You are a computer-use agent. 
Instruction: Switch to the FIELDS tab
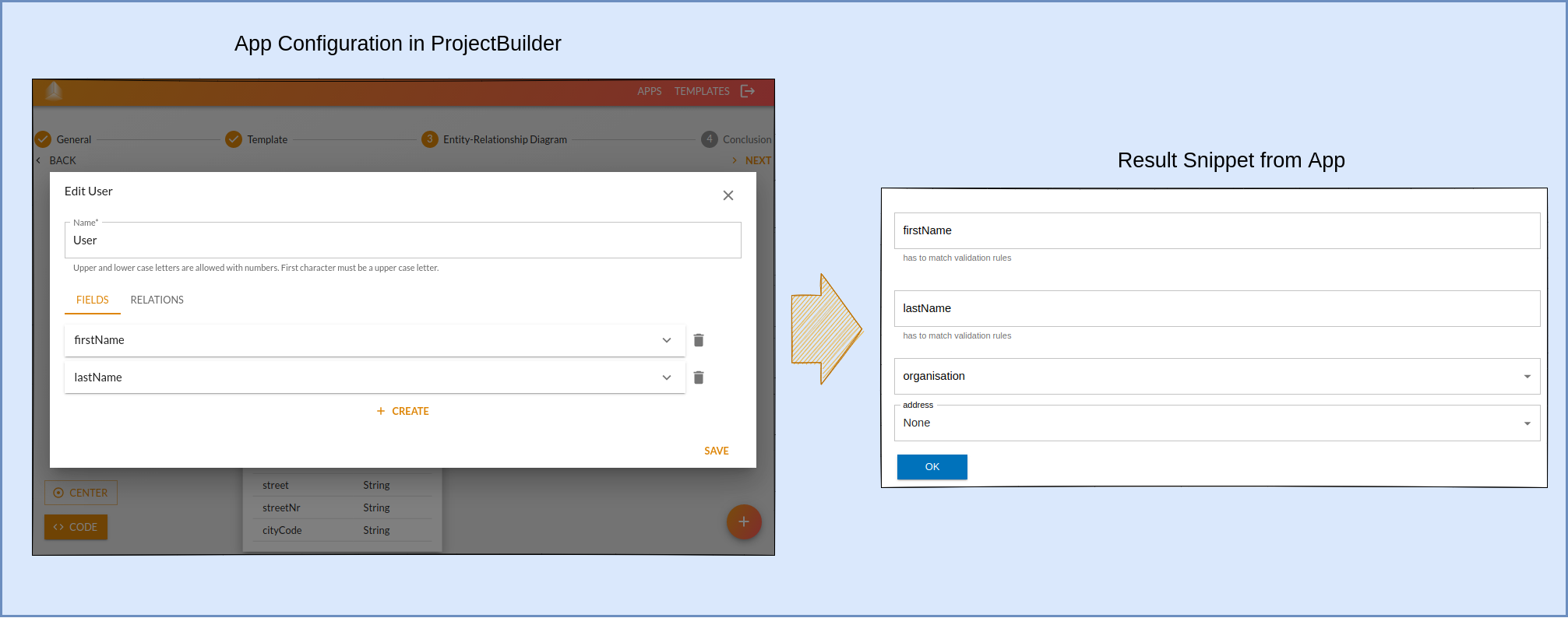pyautogui.click(x=93, y=300)
